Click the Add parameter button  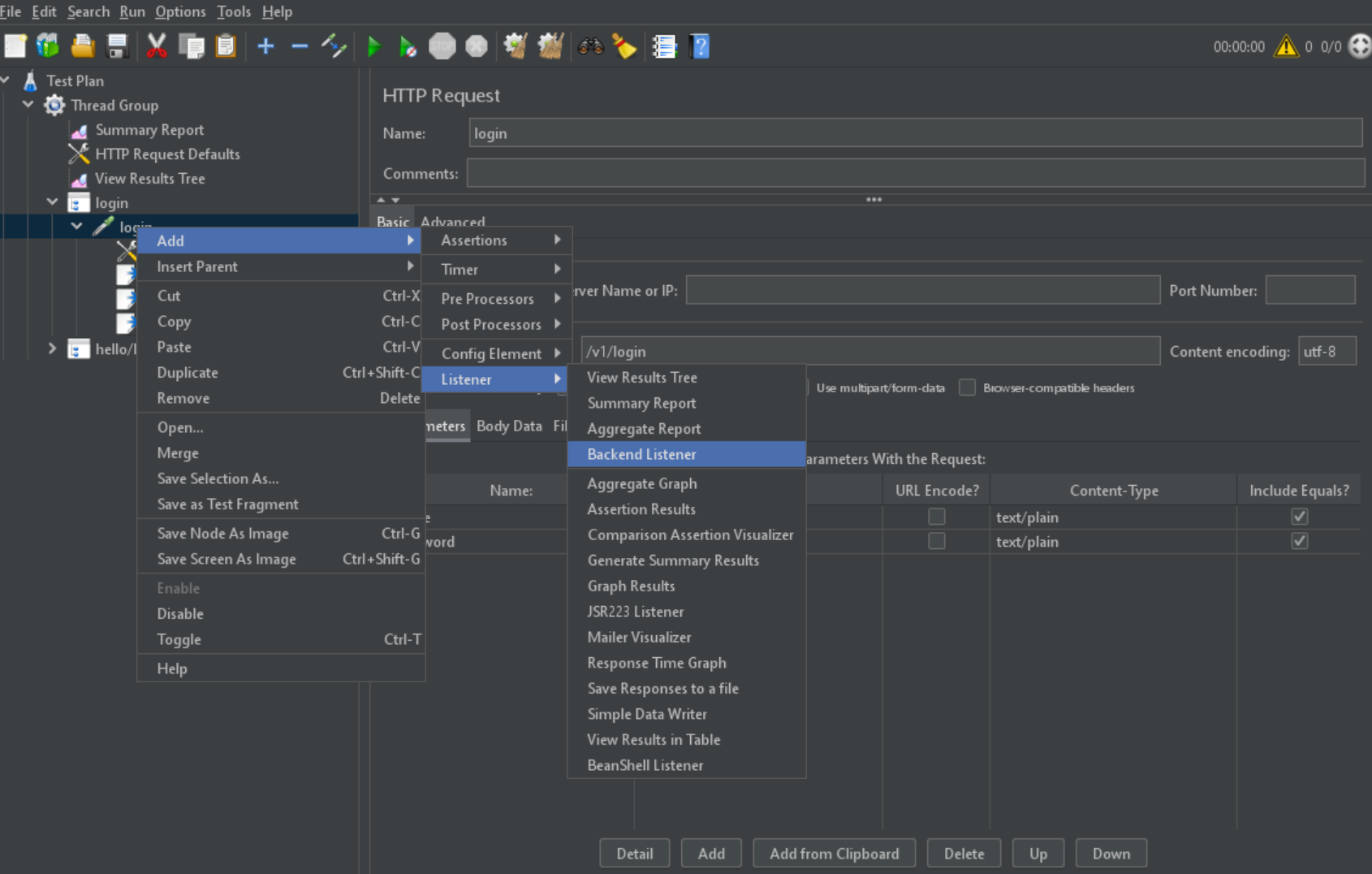coord(711,854)
